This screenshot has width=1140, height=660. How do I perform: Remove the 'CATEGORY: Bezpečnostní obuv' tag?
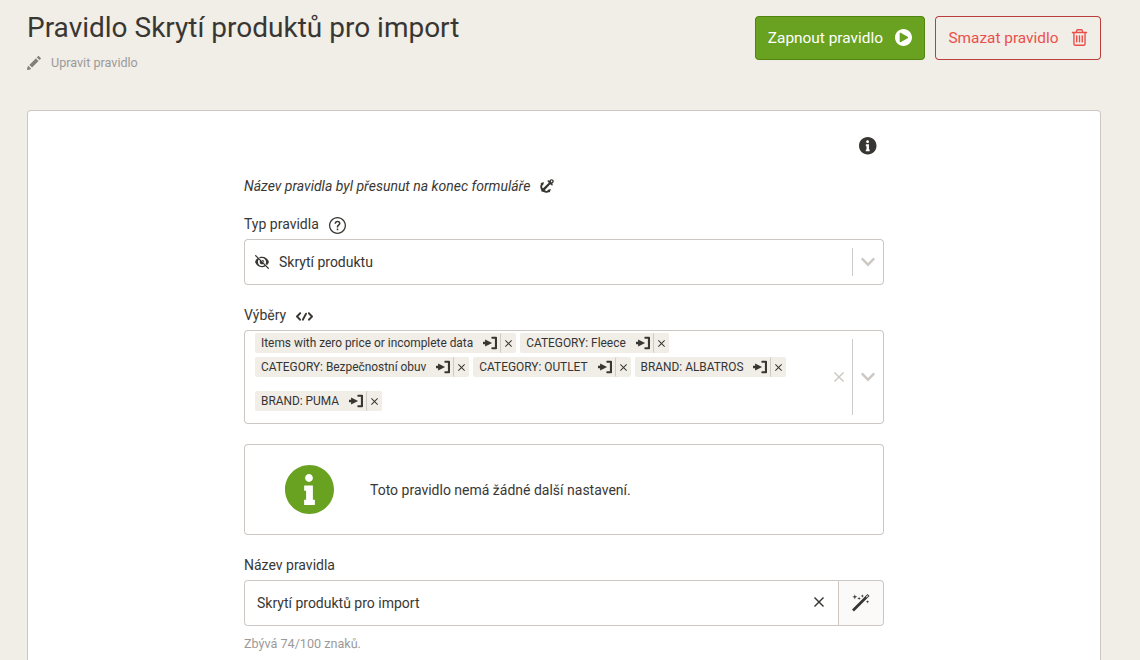coord(462,367)
